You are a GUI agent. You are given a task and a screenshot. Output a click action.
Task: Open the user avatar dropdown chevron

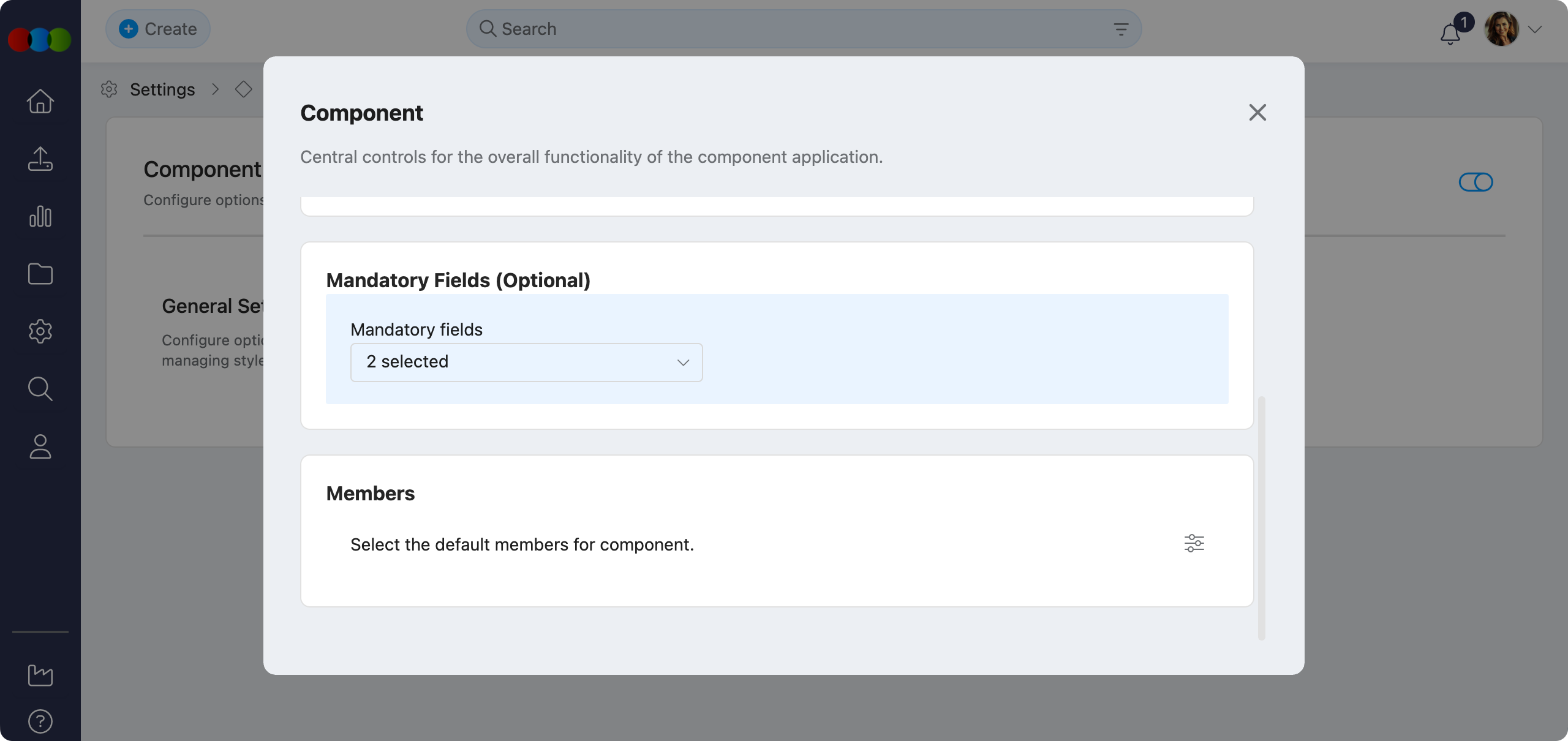coord(1534,29)
